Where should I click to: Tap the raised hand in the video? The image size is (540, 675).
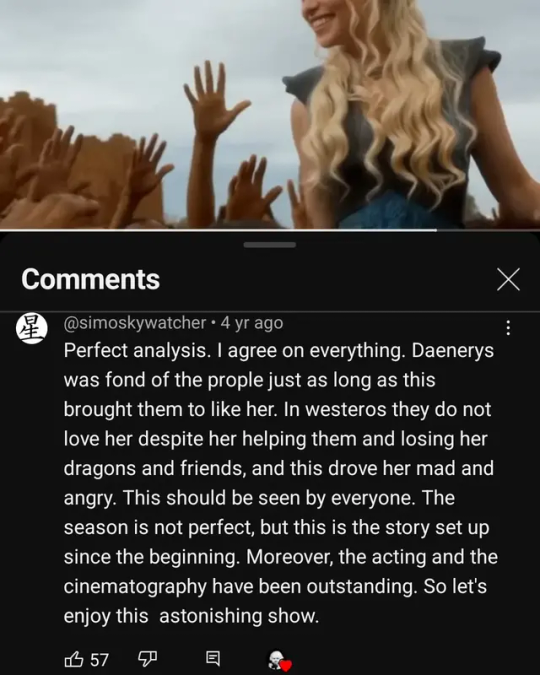pos(214,101)
